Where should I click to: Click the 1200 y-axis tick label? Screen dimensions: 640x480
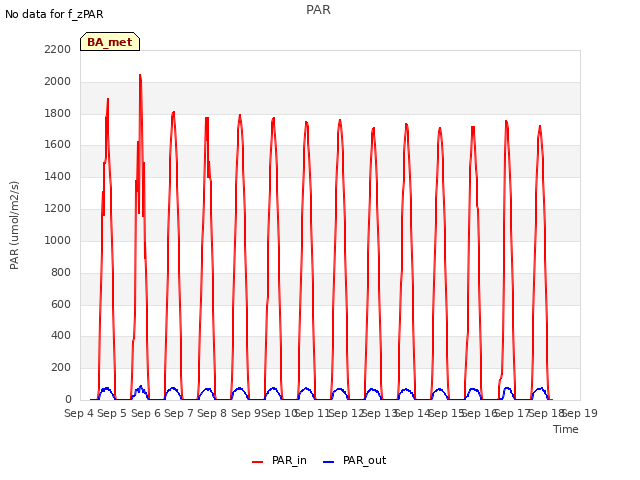pos(58,209)
